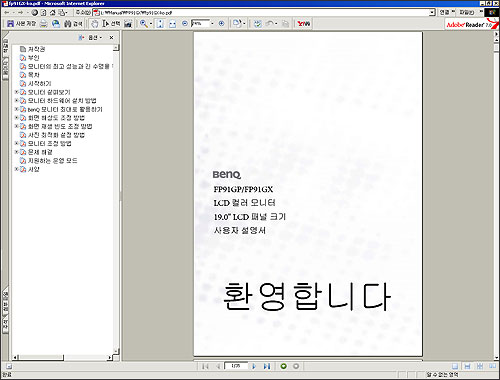The width and height of the screenshot is (500, 380).
Task: Jump to last page button
Action: (x=267, y=366)
